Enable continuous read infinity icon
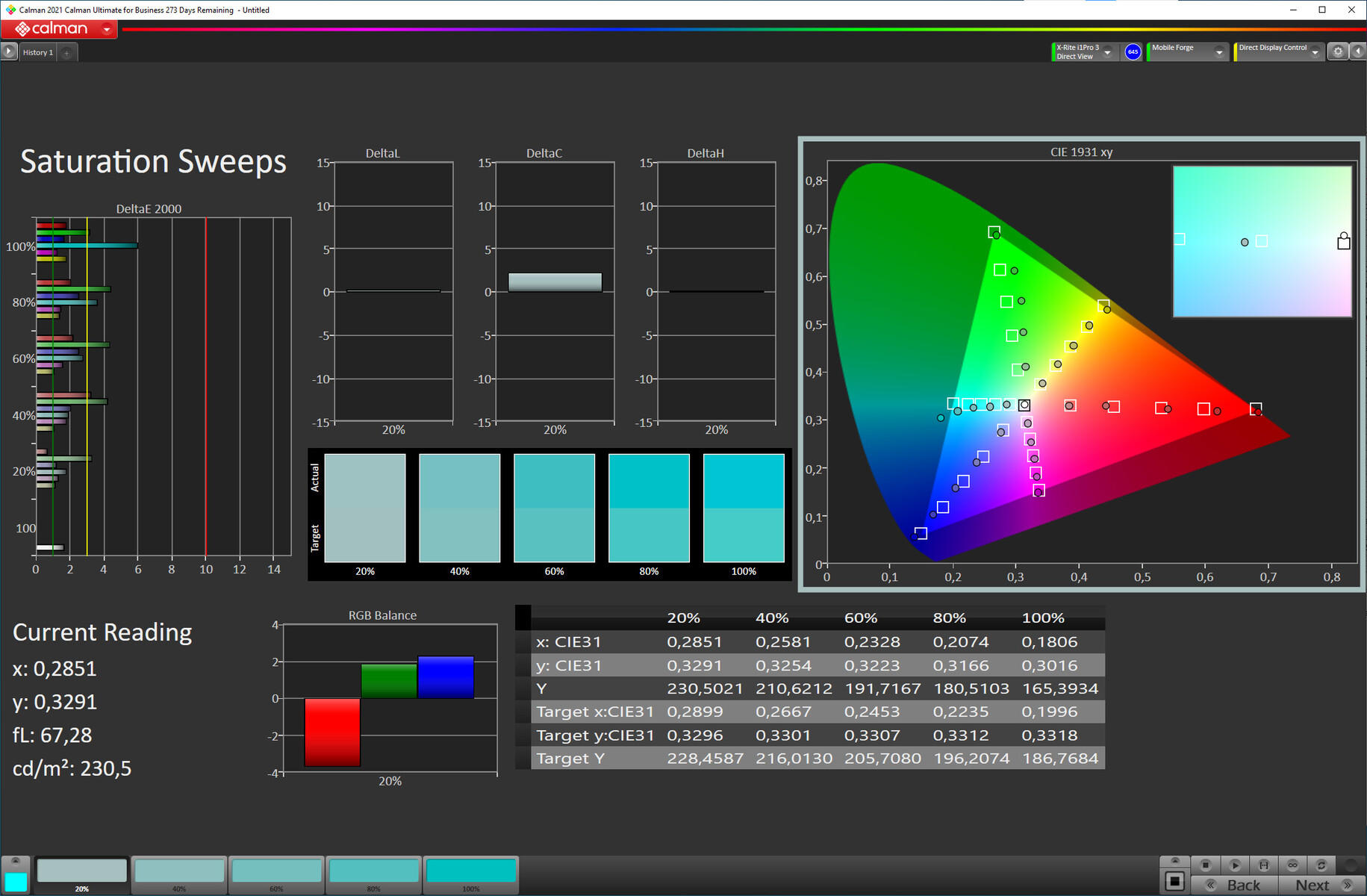Image resolution: width=1367 pixels, height=896 pixels. (x=1292, y=865)
